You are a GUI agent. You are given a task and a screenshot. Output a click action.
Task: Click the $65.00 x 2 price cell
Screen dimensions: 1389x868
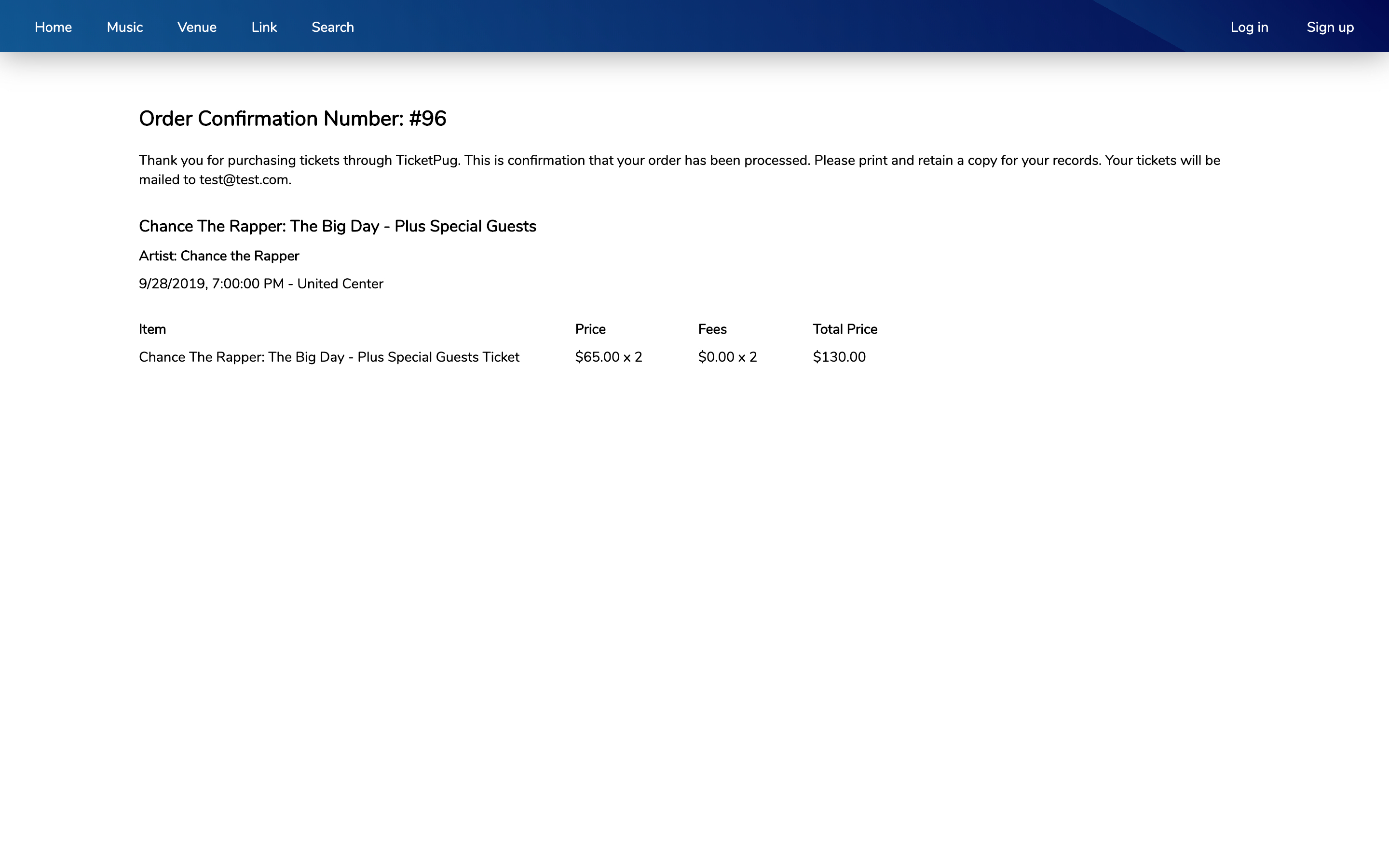point(608,357)
